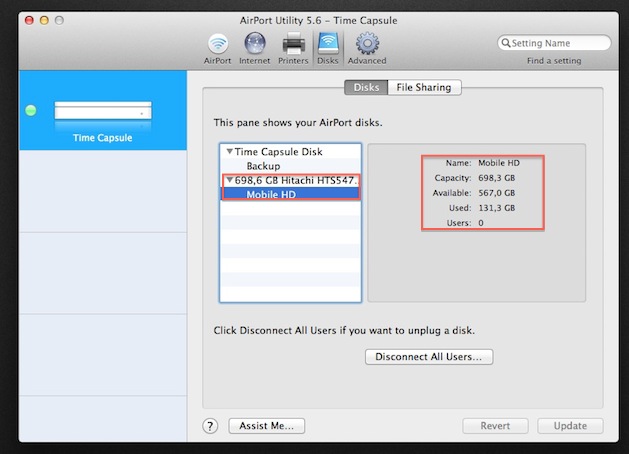Click the Available value 567,0 GB
Image resolution: width=629 pixels, height=454 pixels.
point(497,193)
